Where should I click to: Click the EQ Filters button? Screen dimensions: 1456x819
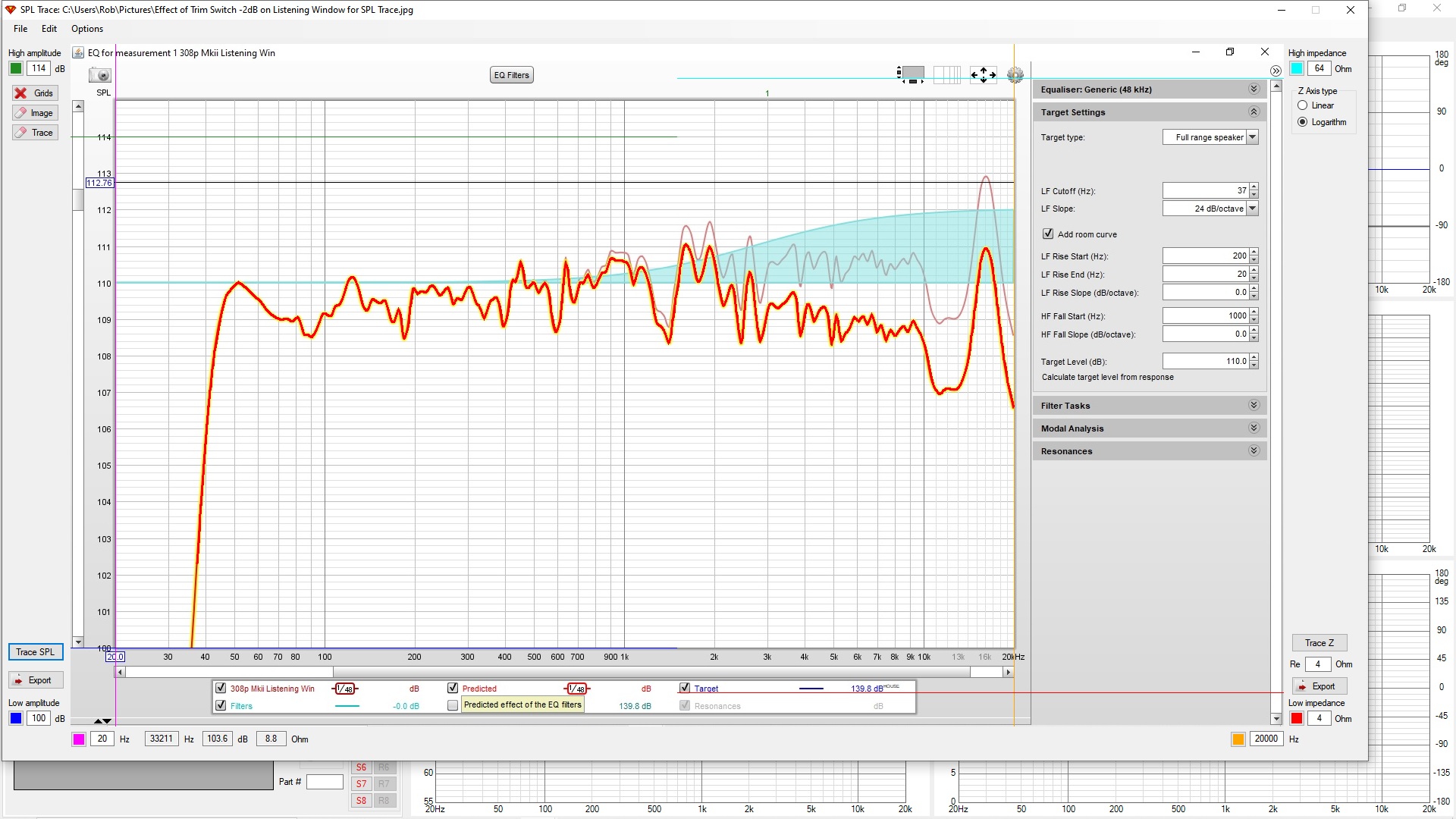(x=512, y=75)
